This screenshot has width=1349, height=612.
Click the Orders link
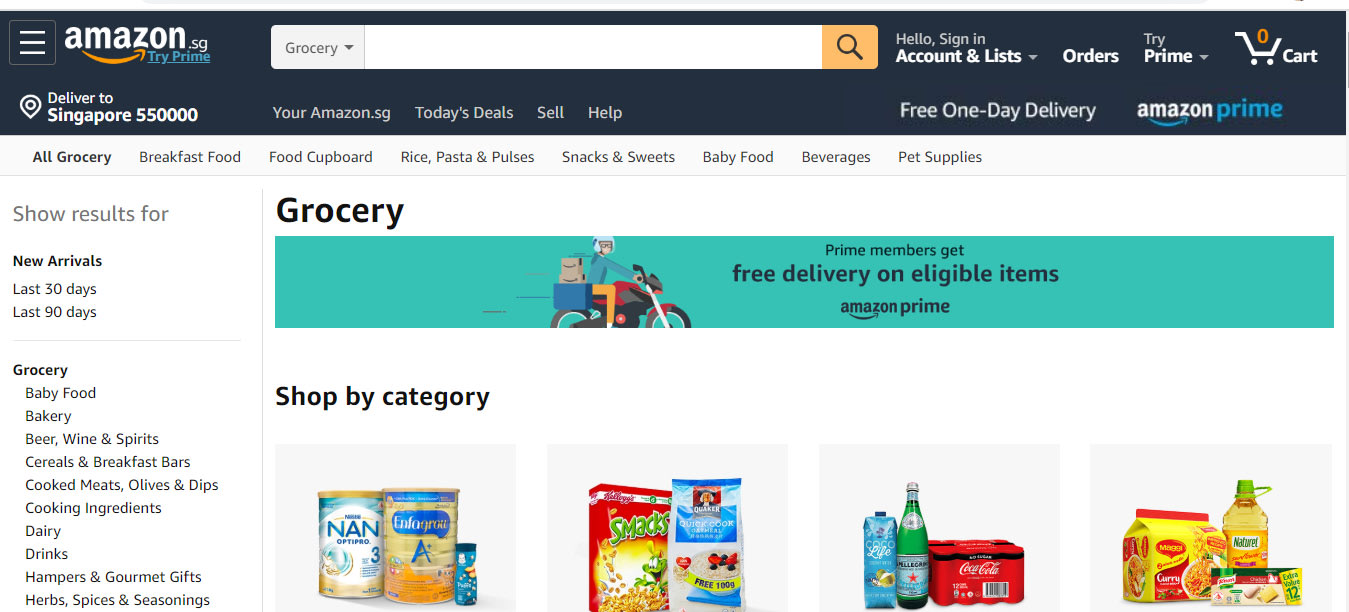pyautogui.click(x=1090, y=56)
